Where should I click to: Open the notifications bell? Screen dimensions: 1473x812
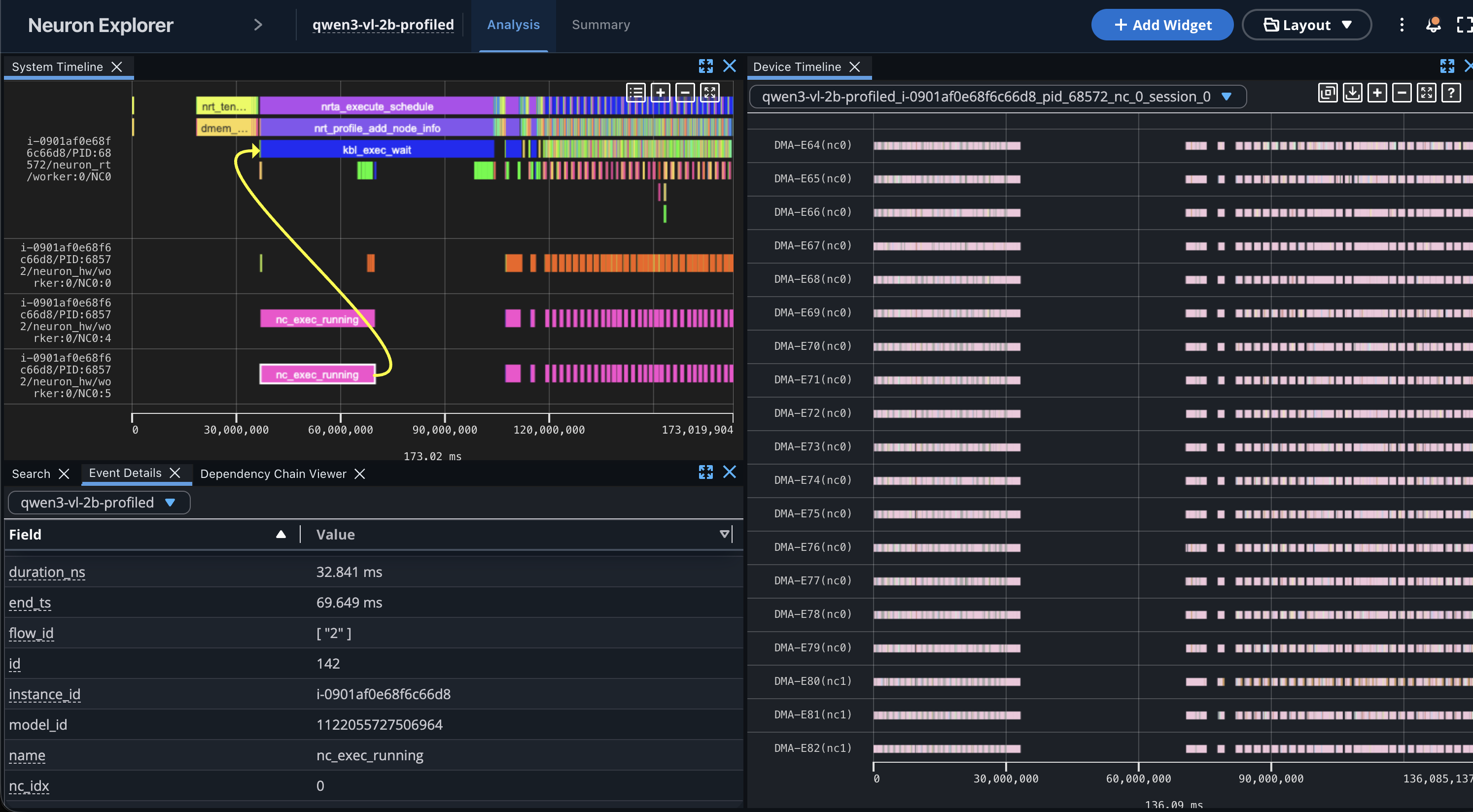[1433, 25]
